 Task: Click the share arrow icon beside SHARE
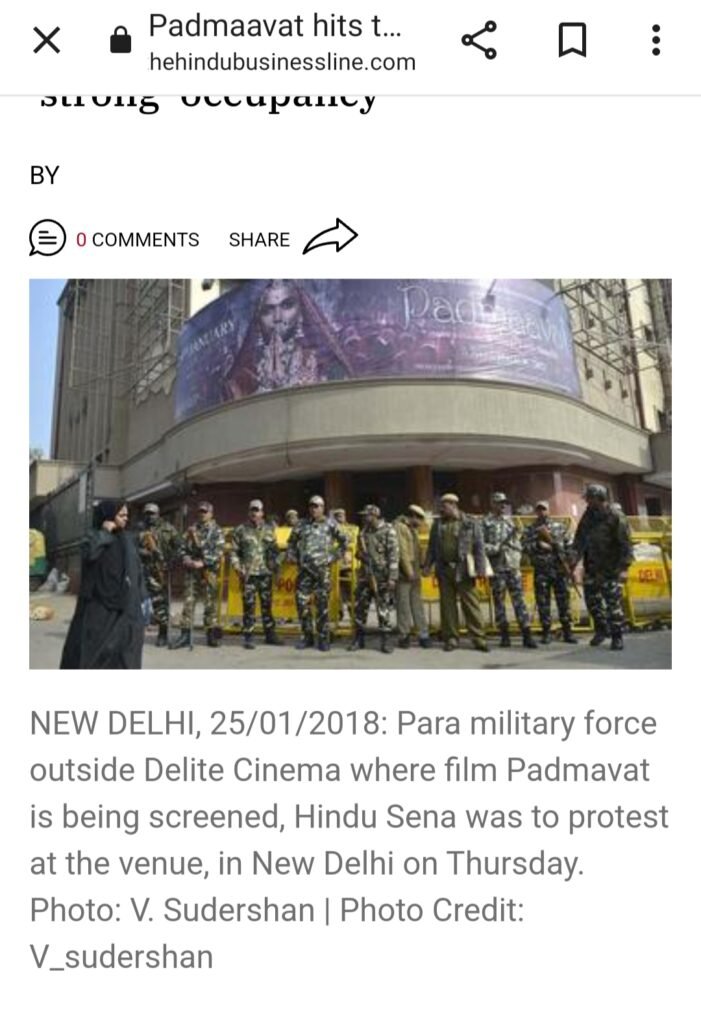tap(330, 236)
